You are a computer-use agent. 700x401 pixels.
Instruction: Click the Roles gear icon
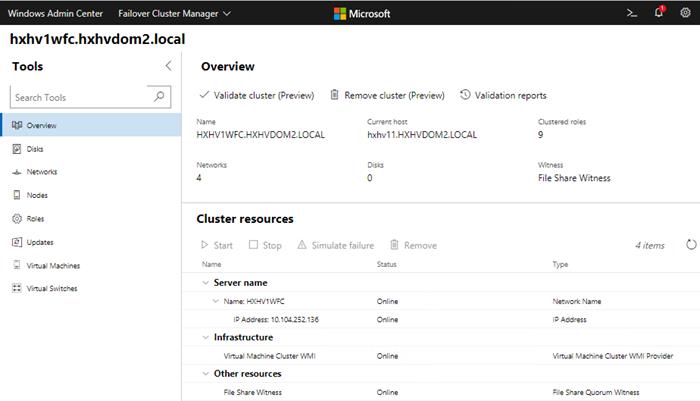click(x=17, y=219)
